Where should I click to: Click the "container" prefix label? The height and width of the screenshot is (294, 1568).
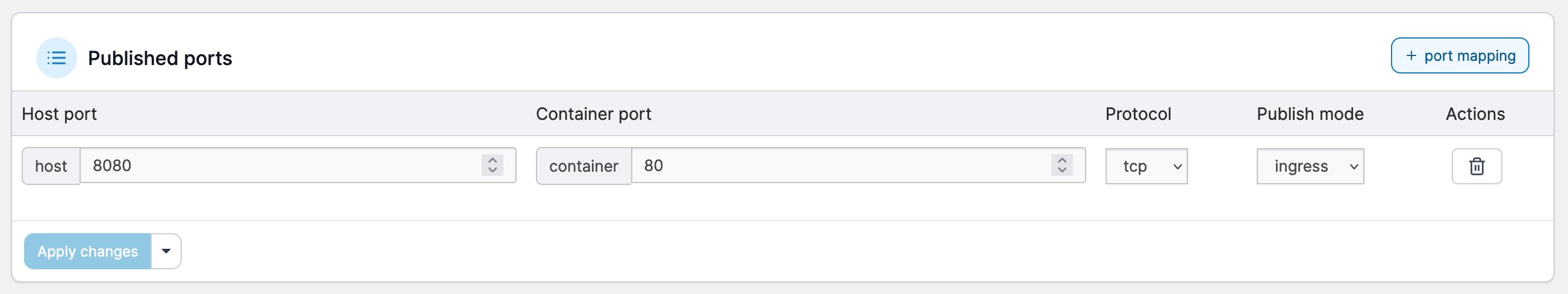pyautogui.click(x=583, y=166)
